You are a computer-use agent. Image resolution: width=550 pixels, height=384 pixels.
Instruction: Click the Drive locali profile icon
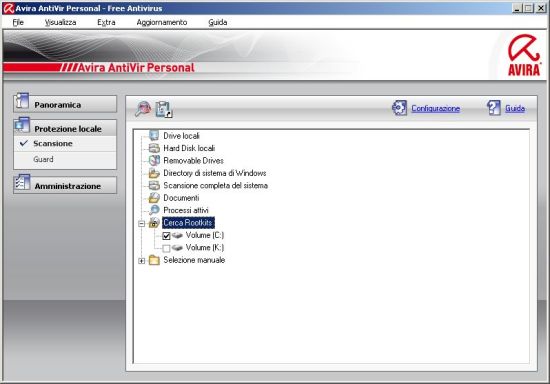click(154, 135)
